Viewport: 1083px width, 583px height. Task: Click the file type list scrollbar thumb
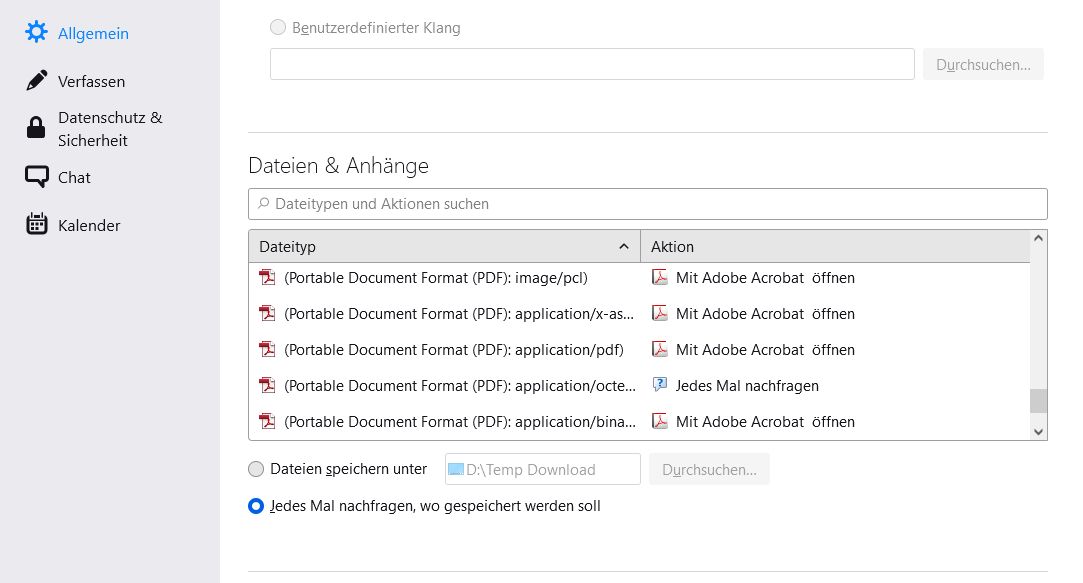(1038, 400)
